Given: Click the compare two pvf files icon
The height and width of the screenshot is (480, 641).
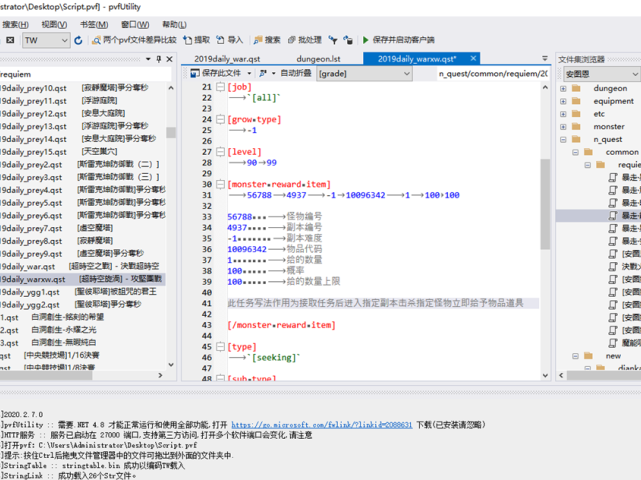Looking at the screenshot, I should pos(96,41).
